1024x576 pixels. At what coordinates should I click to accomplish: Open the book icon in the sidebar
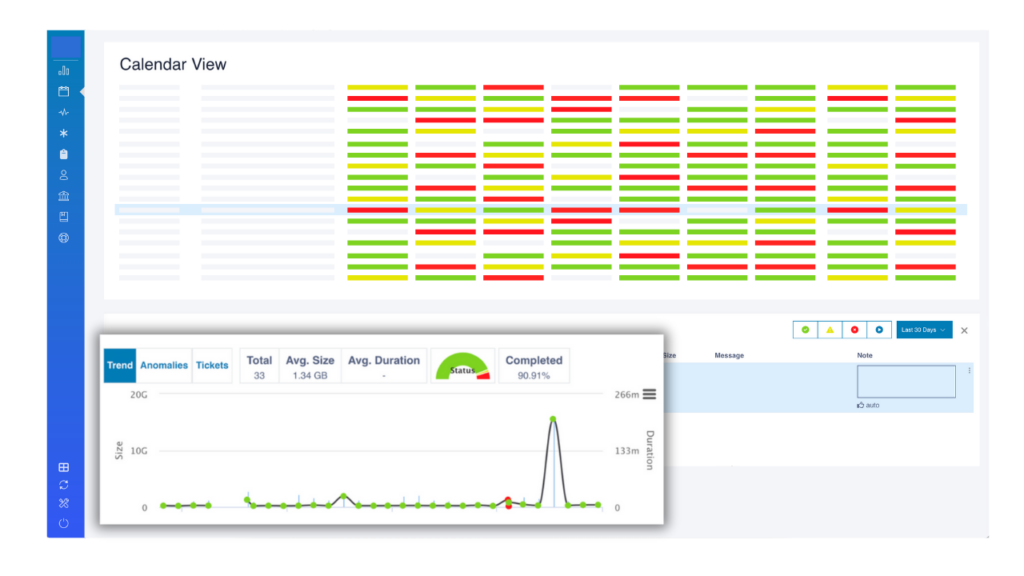(x=63, y=217)
